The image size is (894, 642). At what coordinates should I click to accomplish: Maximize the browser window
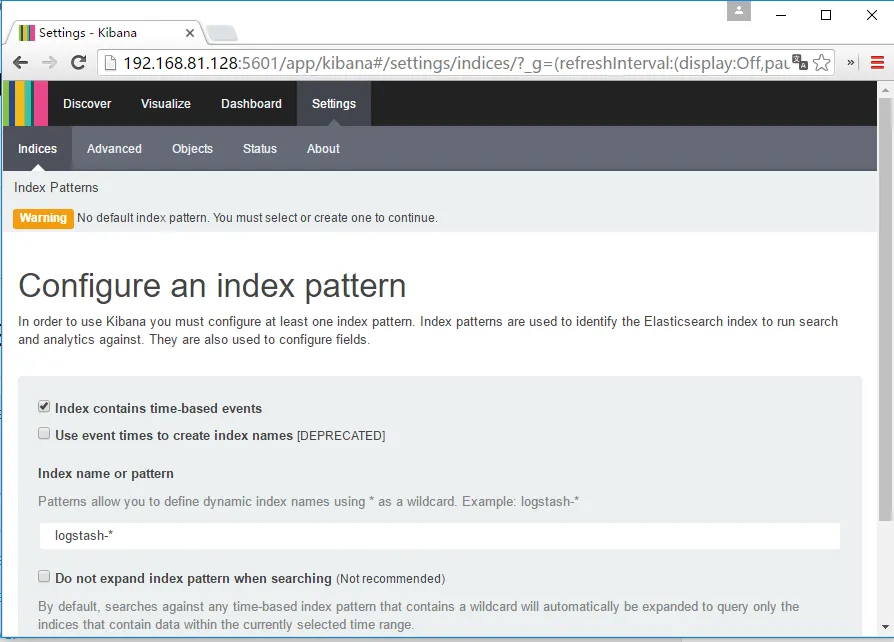point(826,15)
